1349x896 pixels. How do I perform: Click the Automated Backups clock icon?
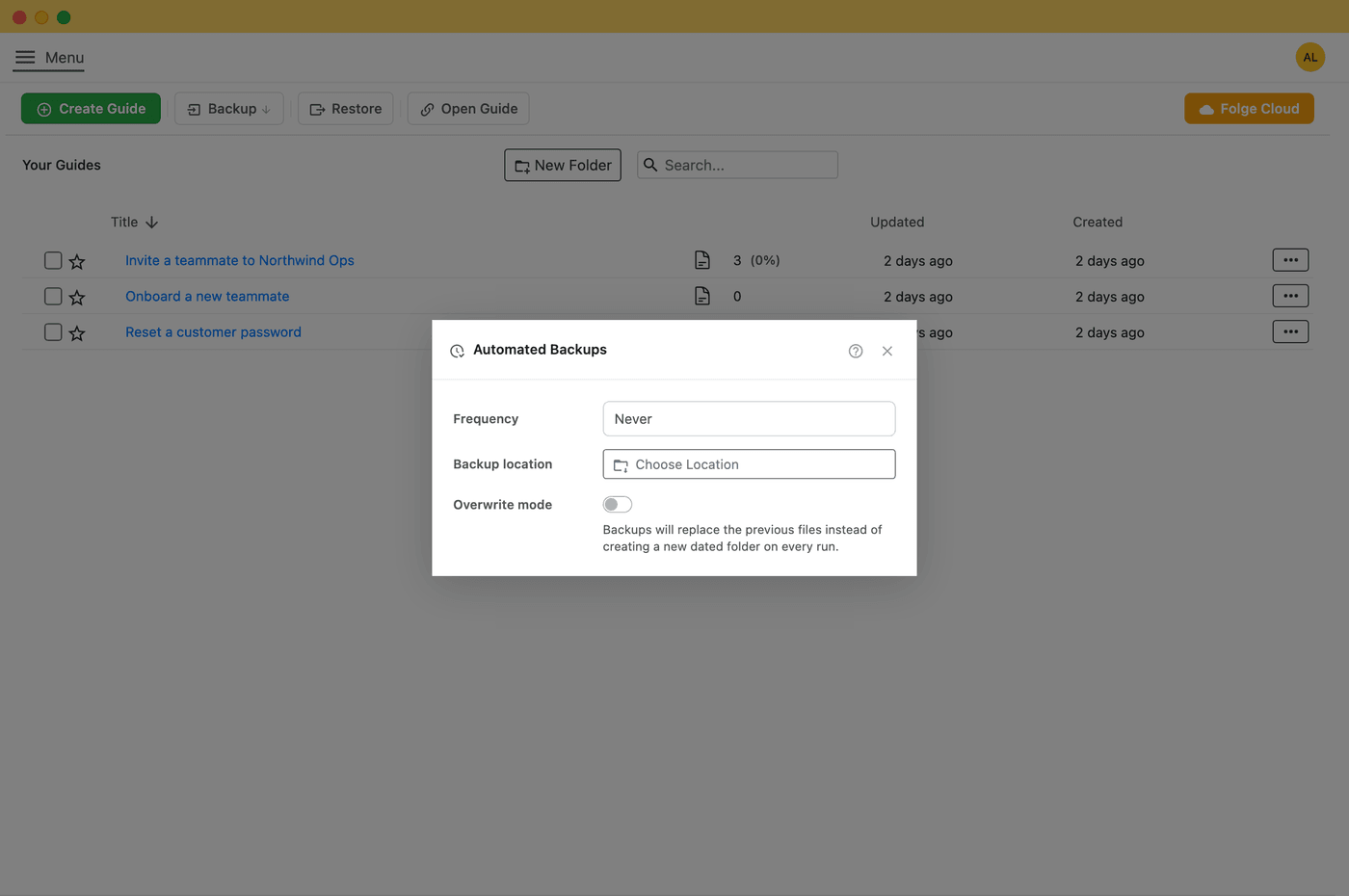[458, 351]
